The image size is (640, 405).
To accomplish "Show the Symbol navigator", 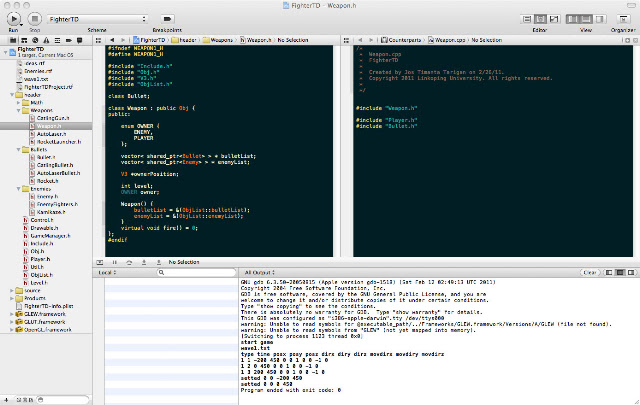I will point(24,40).
